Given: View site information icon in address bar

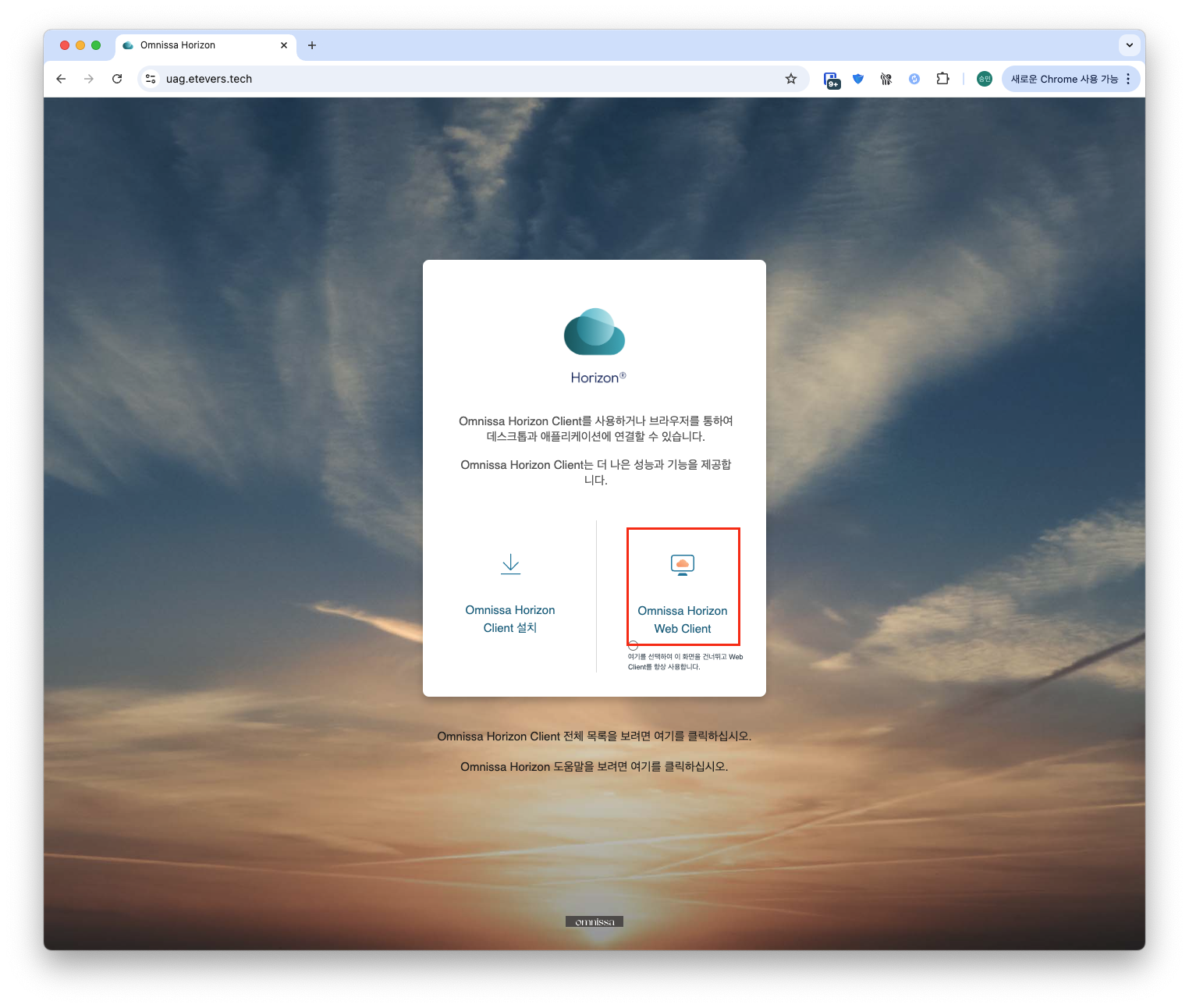Looking at the screenshot, I should pos(151,79).
